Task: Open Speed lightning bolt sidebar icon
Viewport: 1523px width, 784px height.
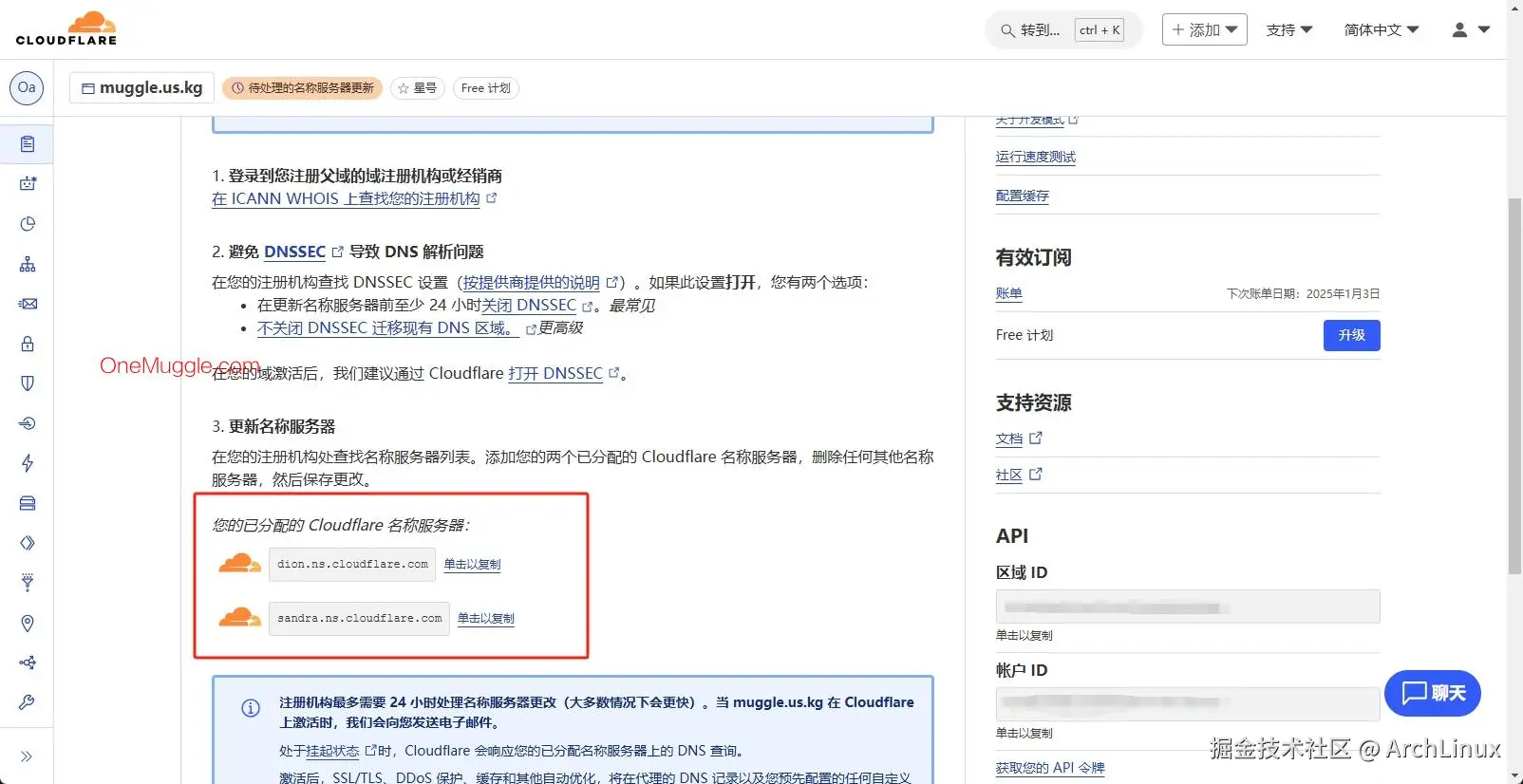Action: (x=28, y=463)
